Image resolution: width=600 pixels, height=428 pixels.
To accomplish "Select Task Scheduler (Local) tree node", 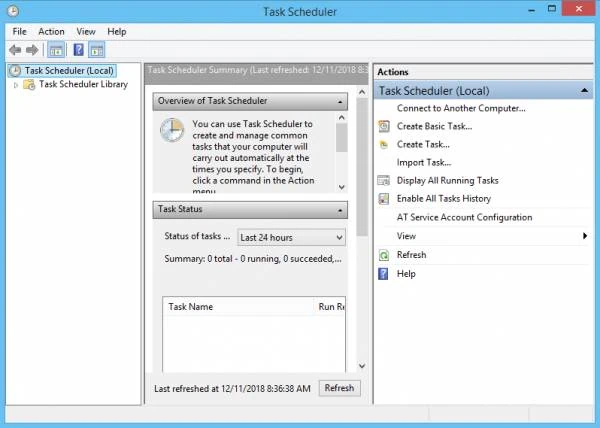I will [69, 71].
